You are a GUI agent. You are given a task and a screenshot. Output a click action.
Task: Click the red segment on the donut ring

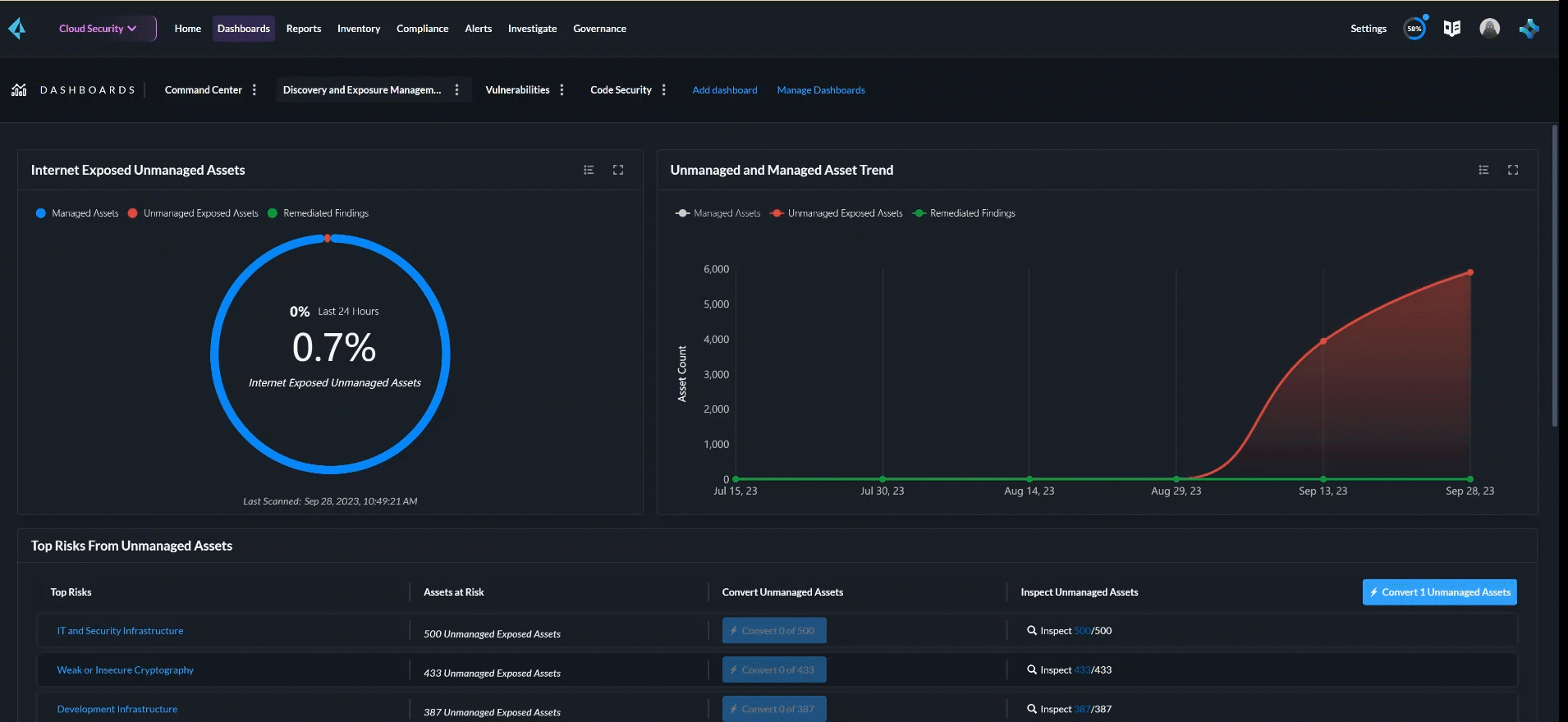pyautogui.click(x=328, y=238)
